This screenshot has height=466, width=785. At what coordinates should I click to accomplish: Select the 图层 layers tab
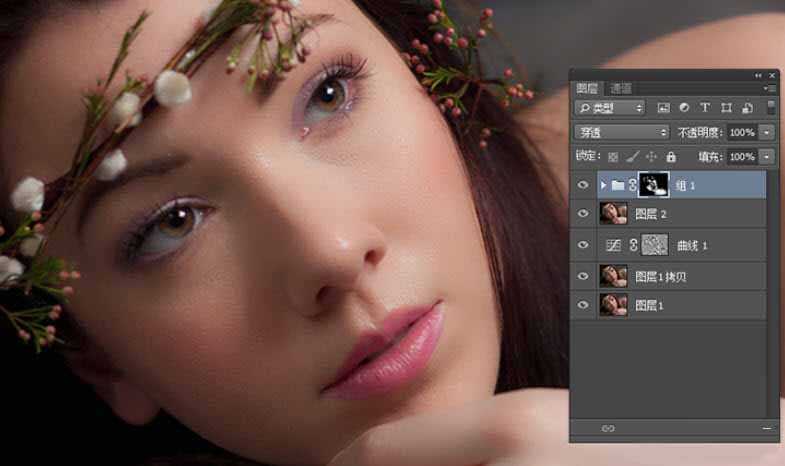591,88
